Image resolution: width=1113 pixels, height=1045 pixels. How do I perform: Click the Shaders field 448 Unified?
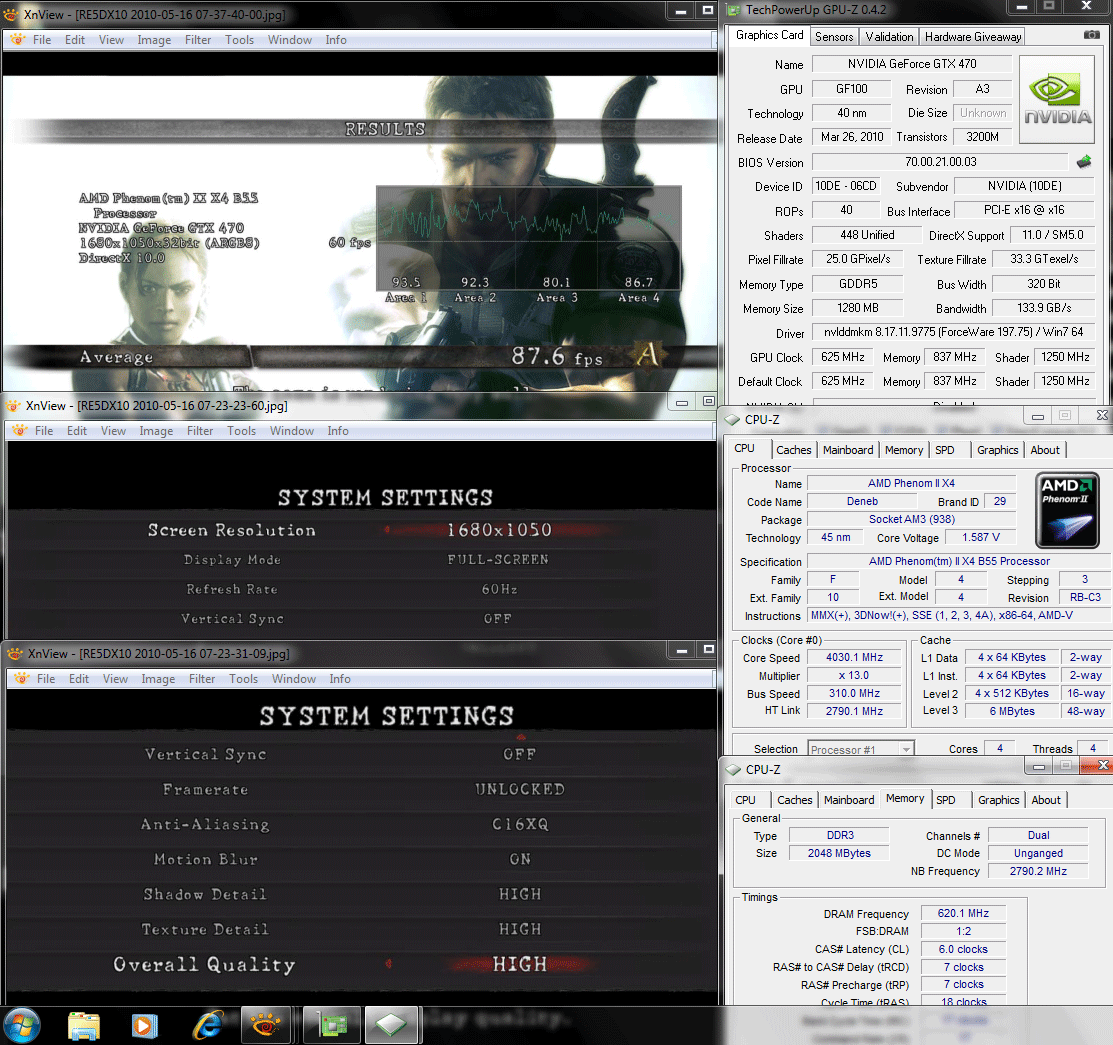tap(867, 234)
